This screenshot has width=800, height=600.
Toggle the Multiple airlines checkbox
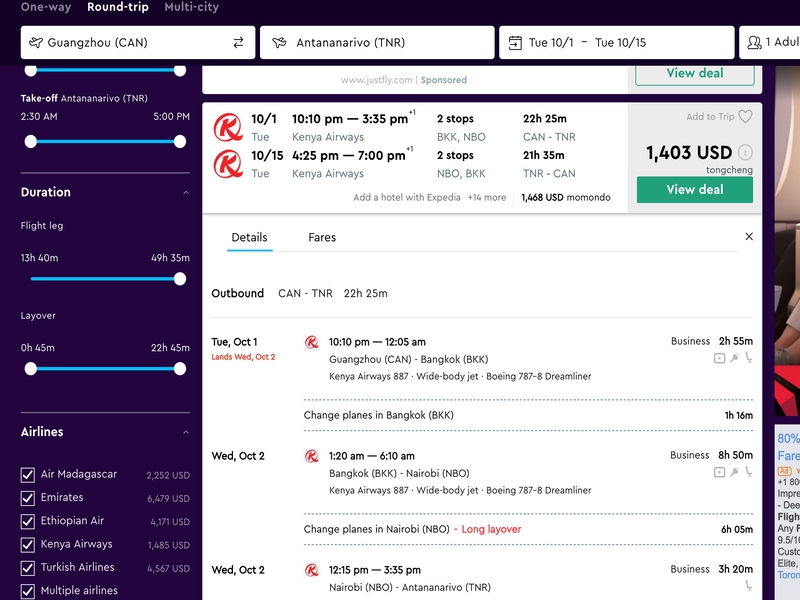pos(28,591)
